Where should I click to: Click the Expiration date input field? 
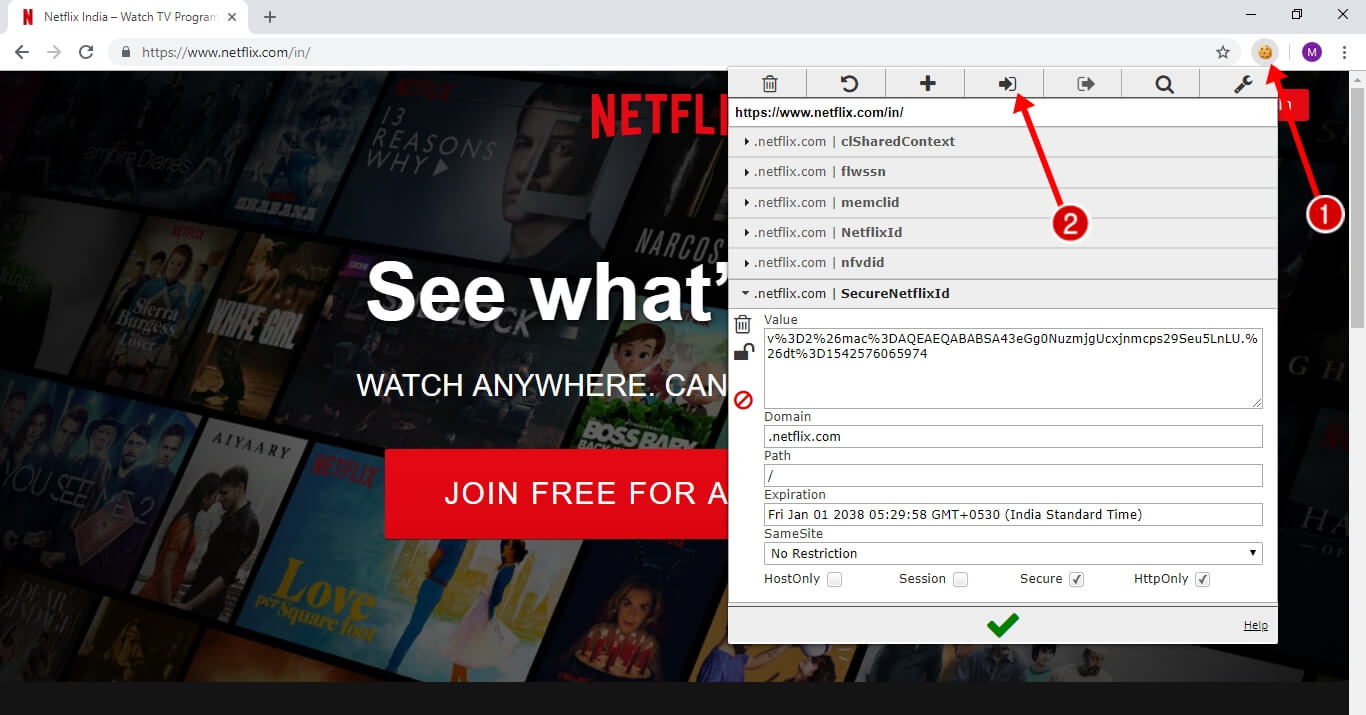pos(1013,514)
